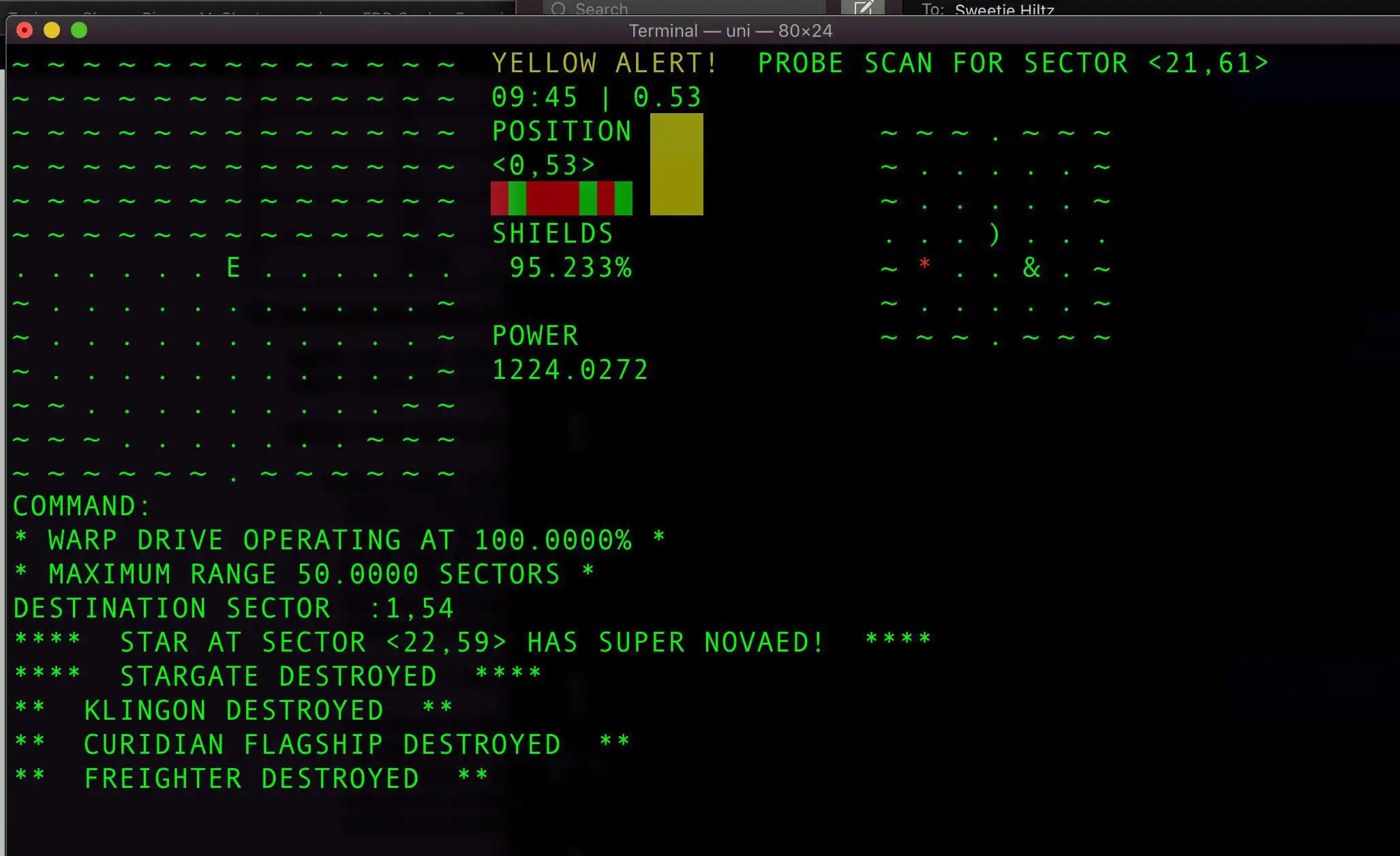Click the green zoom window button

point(79,30)
